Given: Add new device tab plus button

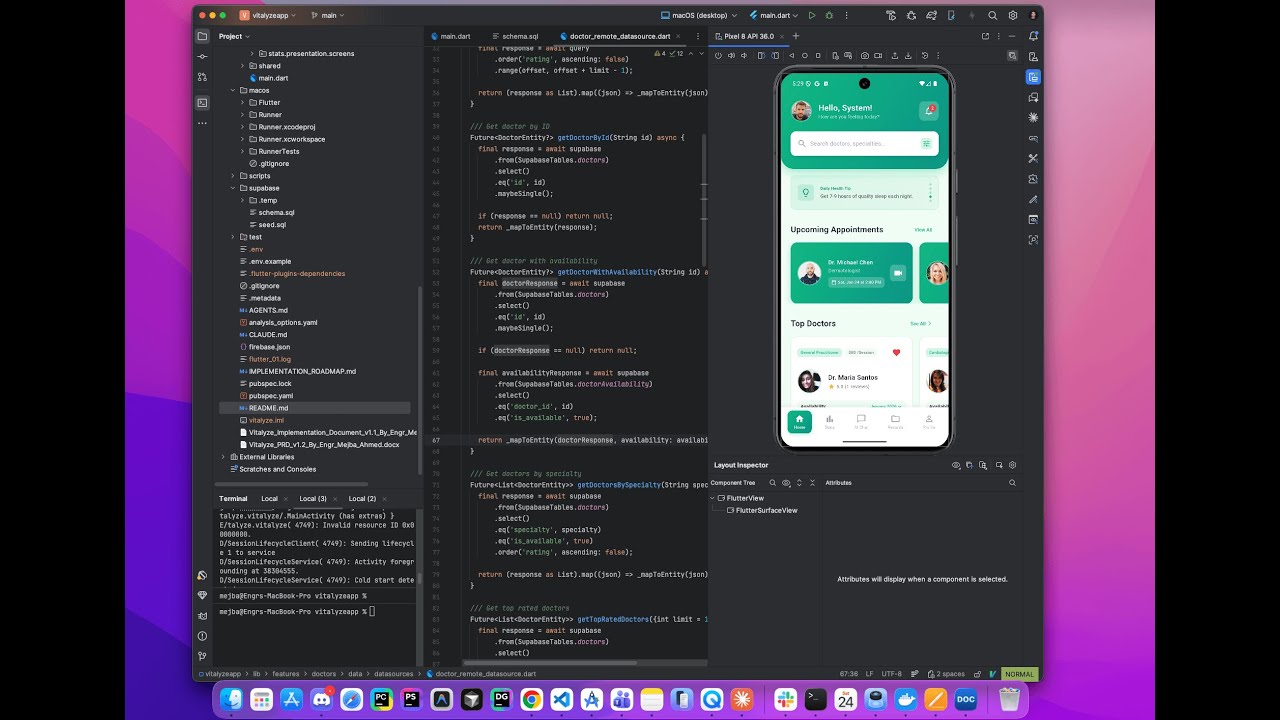Looking at the screenshot, I should pyautogui.click(x=796, y=36).
